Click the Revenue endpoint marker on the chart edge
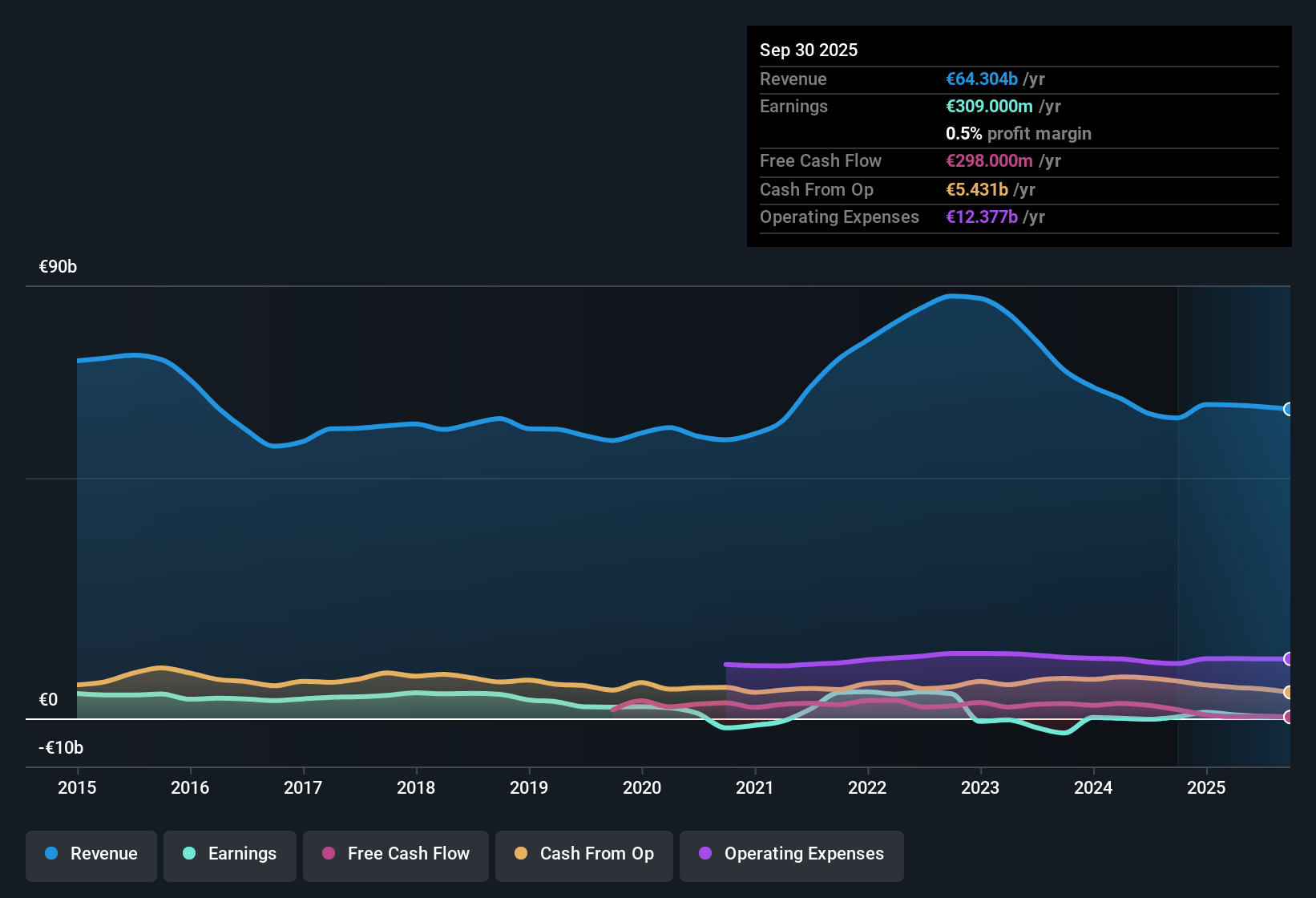The height and width of the screenshot is (898, 1316). [1288, 410]
